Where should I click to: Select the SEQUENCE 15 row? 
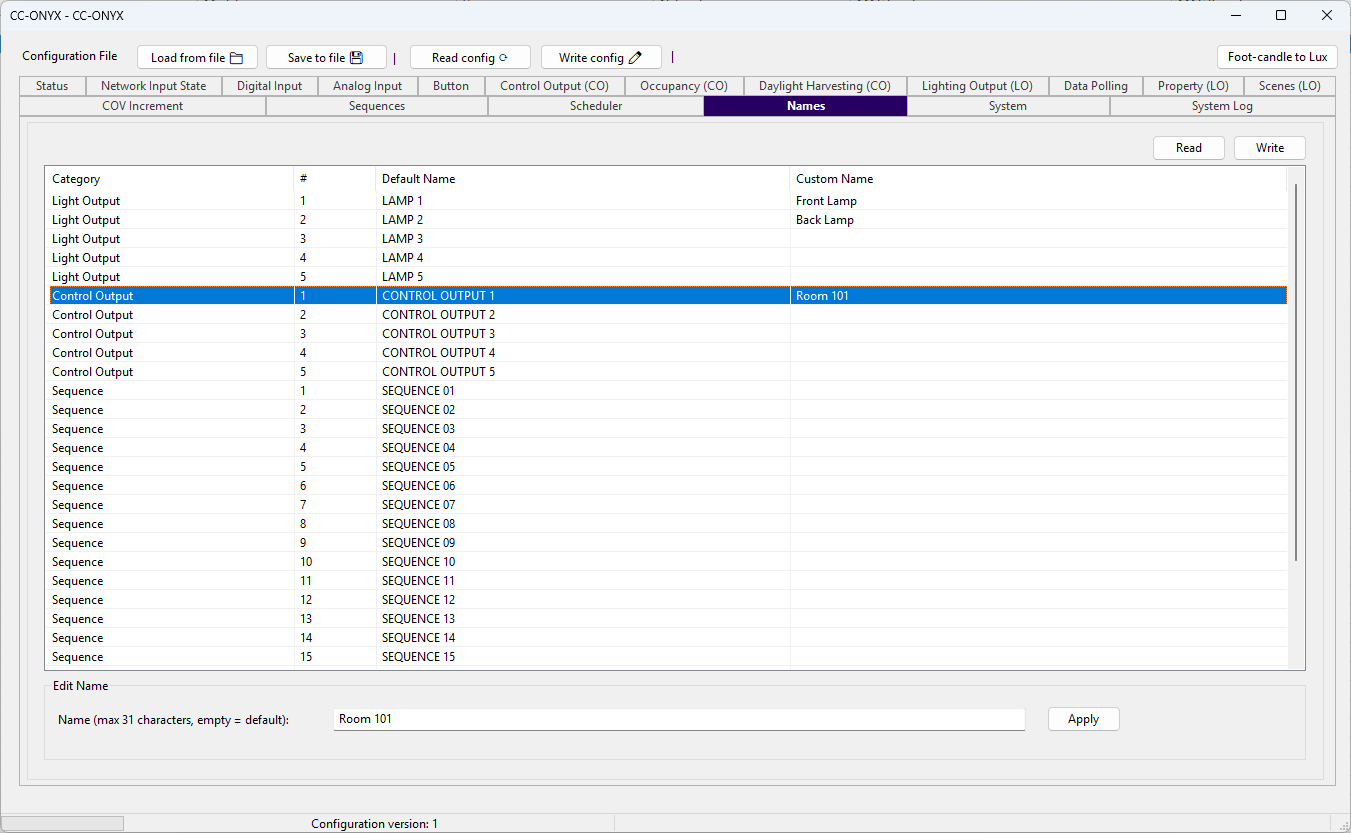click(667, 657)
